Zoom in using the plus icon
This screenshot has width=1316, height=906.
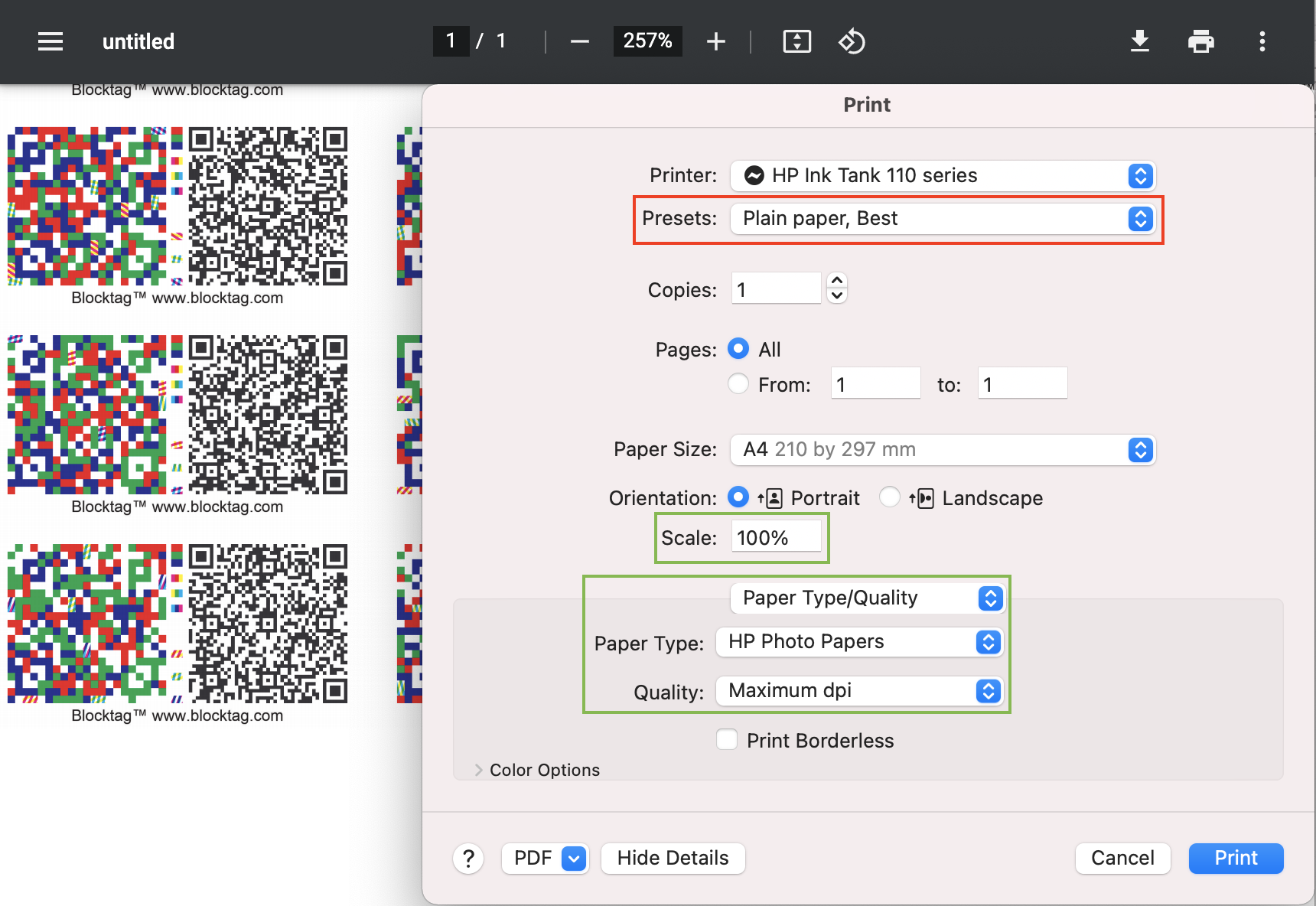[x=716, y=41]
